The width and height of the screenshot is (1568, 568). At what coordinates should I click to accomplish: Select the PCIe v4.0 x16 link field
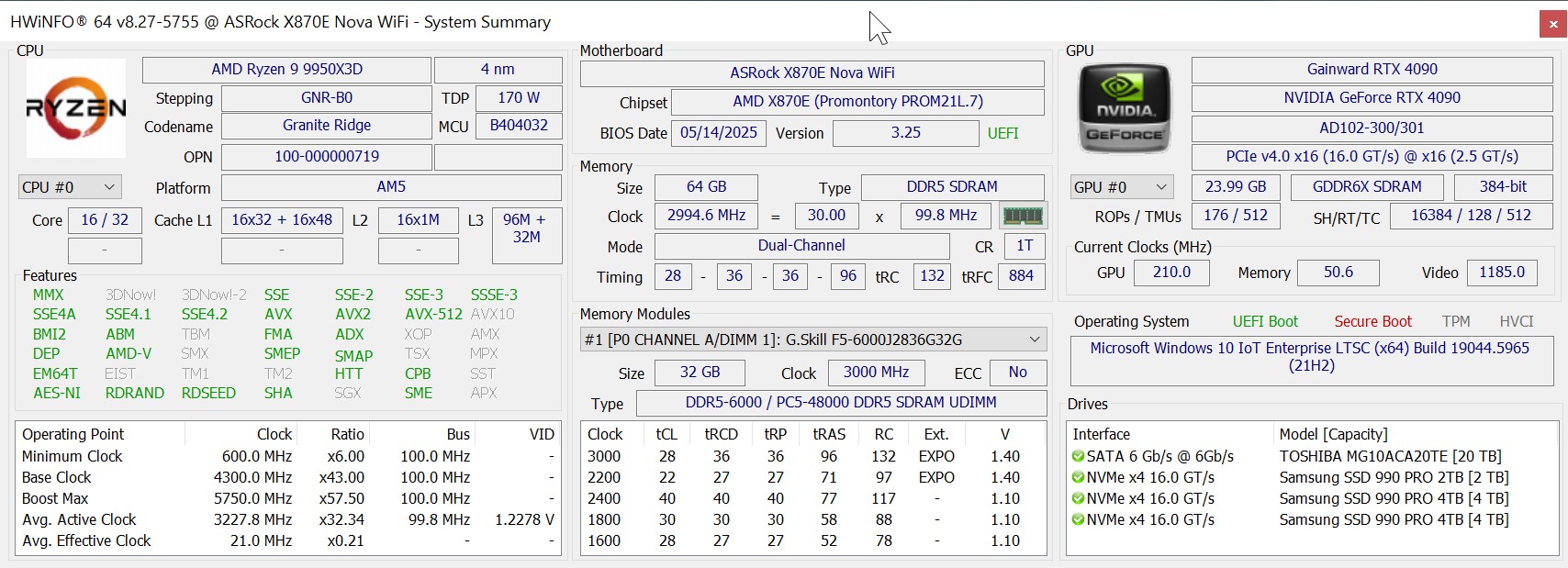1372,157
